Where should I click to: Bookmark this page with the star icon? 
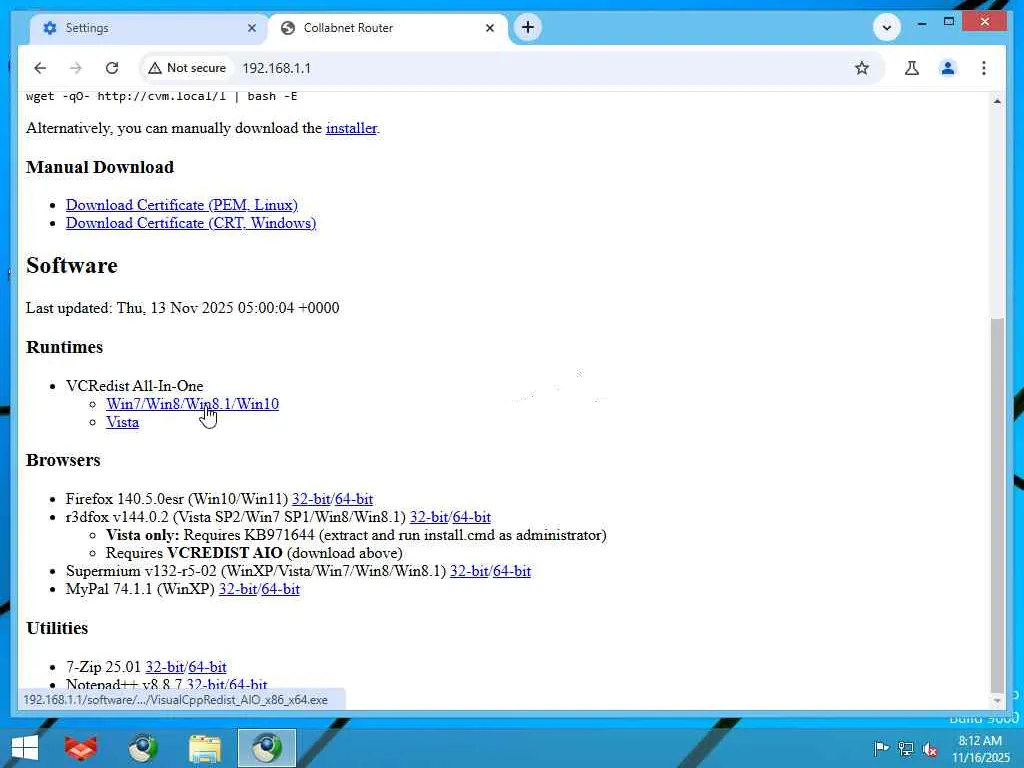tap(862, 68)
